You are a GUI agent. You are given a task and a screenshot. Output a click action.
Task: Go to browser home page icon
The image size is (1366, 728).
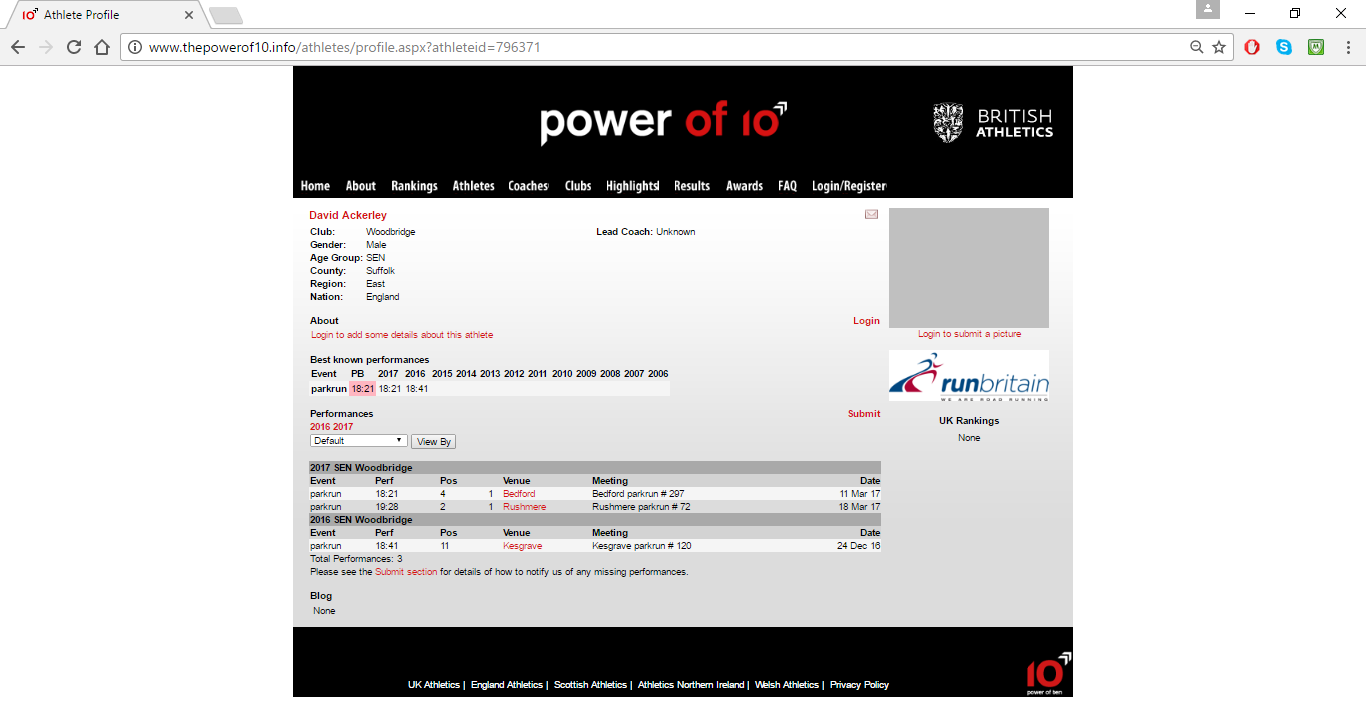click(x=101, y=47)
